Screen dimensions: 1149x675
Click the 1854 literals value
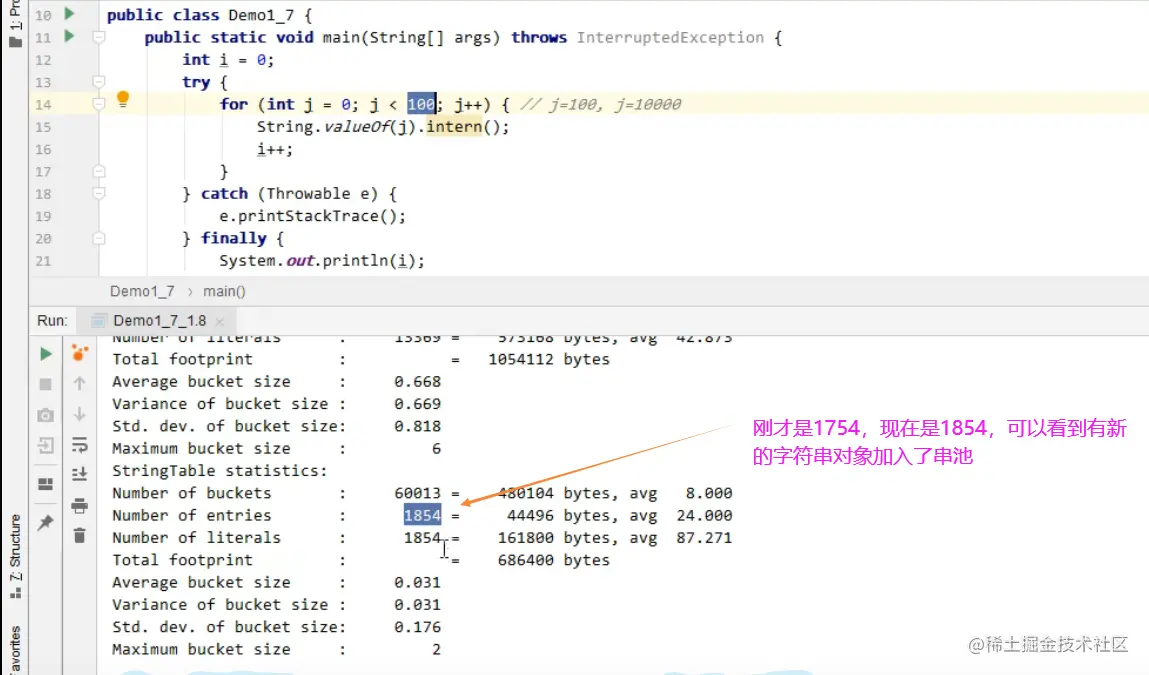pyautogui.click(x=422, y=537)
